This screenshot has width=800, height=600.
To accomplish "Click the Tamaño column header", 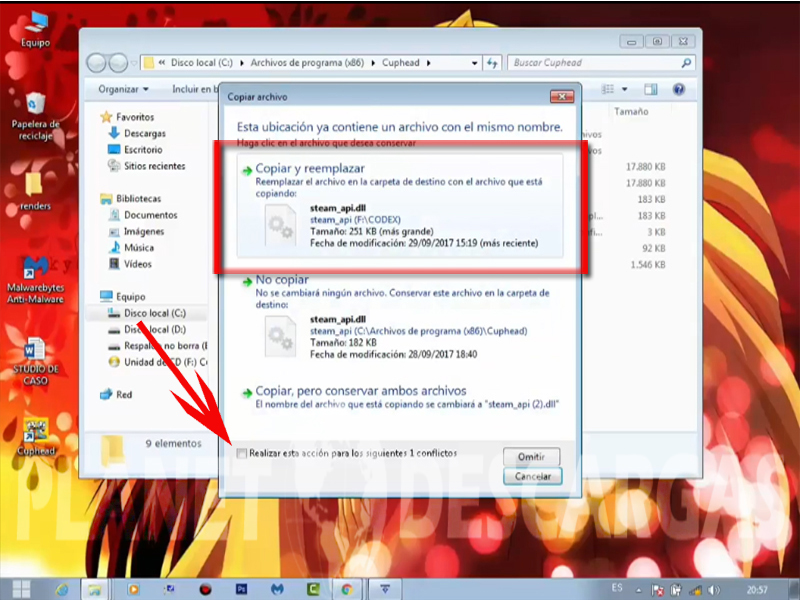I will pyautogui.click(x=631, y=111).
